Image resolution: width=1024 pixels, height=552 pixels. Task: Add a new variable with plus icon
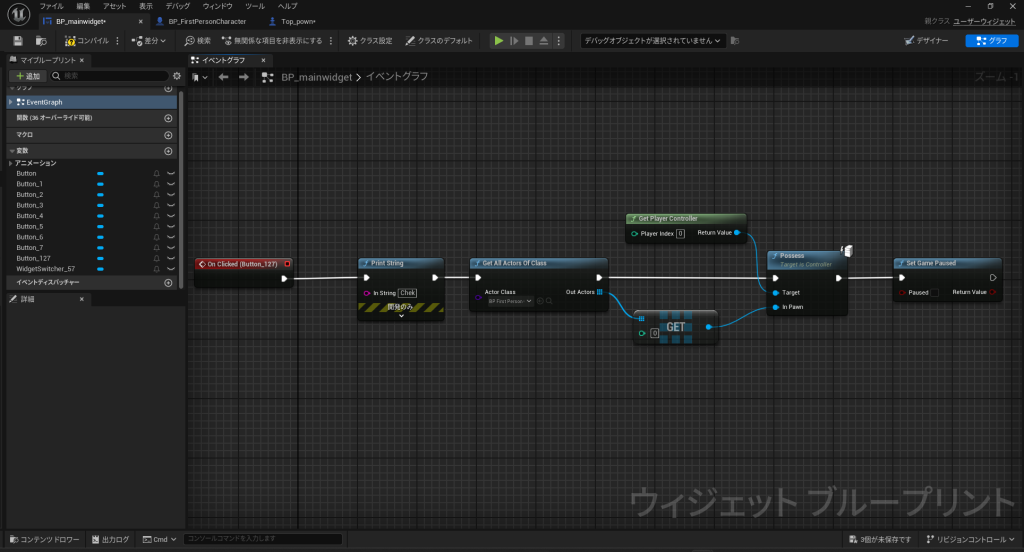[x=168, y=150]
